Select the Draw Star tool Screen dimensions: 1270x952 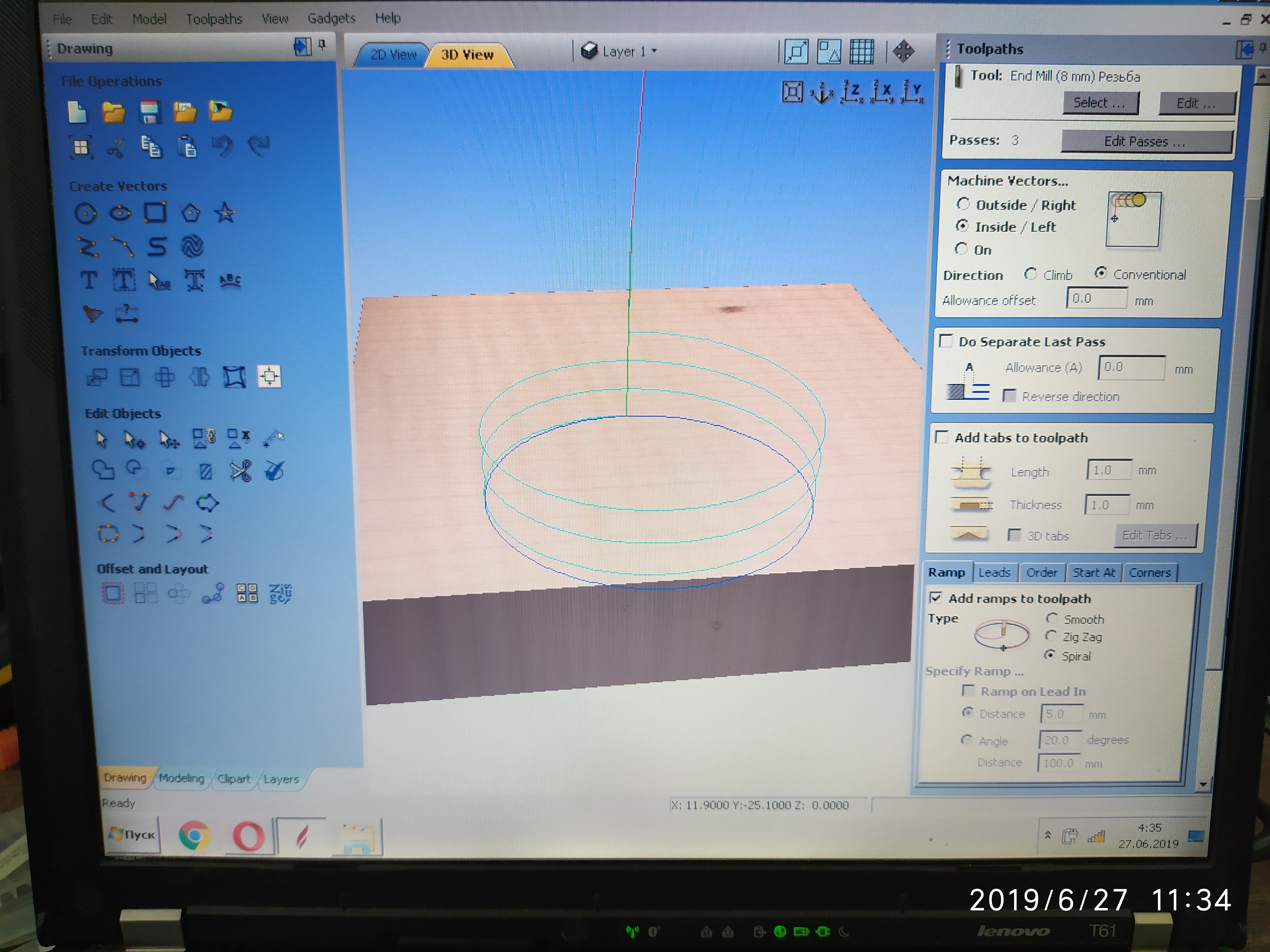225,213
